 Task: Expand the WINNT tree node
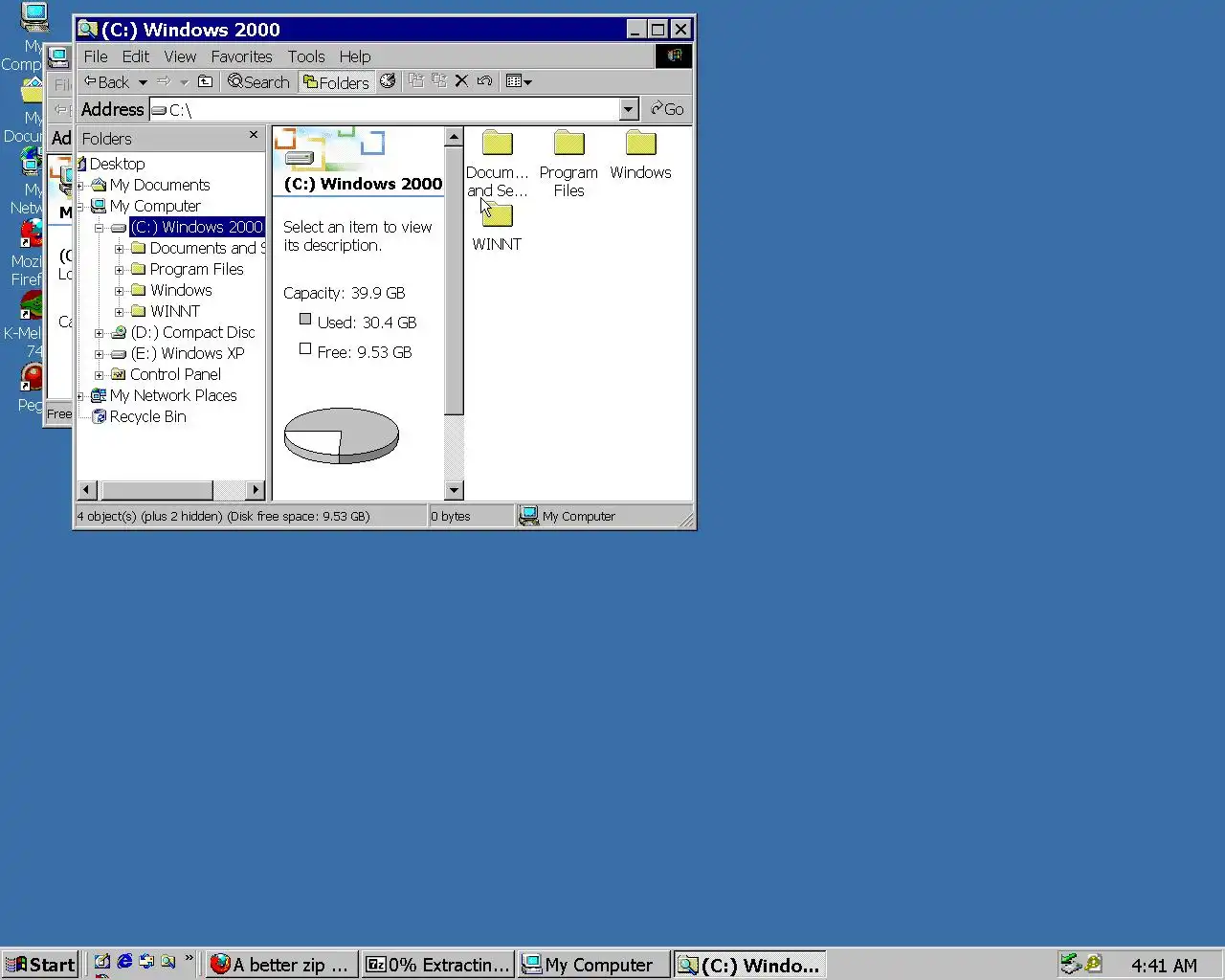120,312
